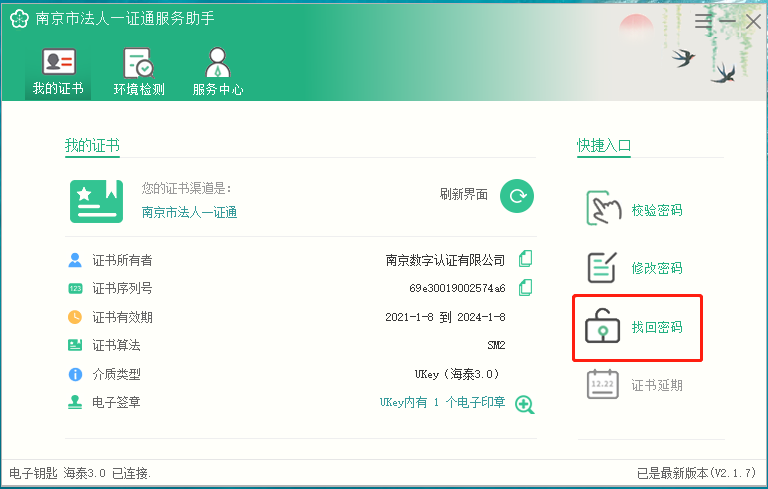768x489 pixels.
Task: Click the 找回密码 lock icon
Action: pos(602,325)
